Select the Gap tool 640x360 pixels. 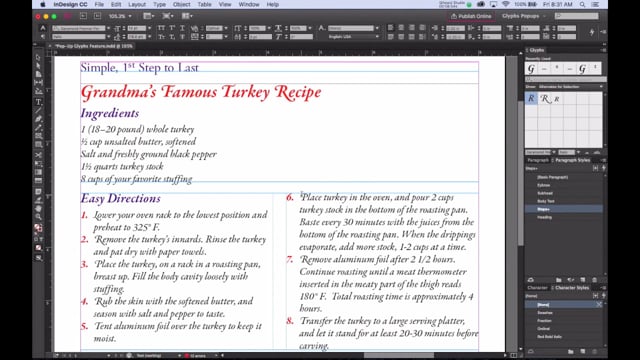[38, 82]
